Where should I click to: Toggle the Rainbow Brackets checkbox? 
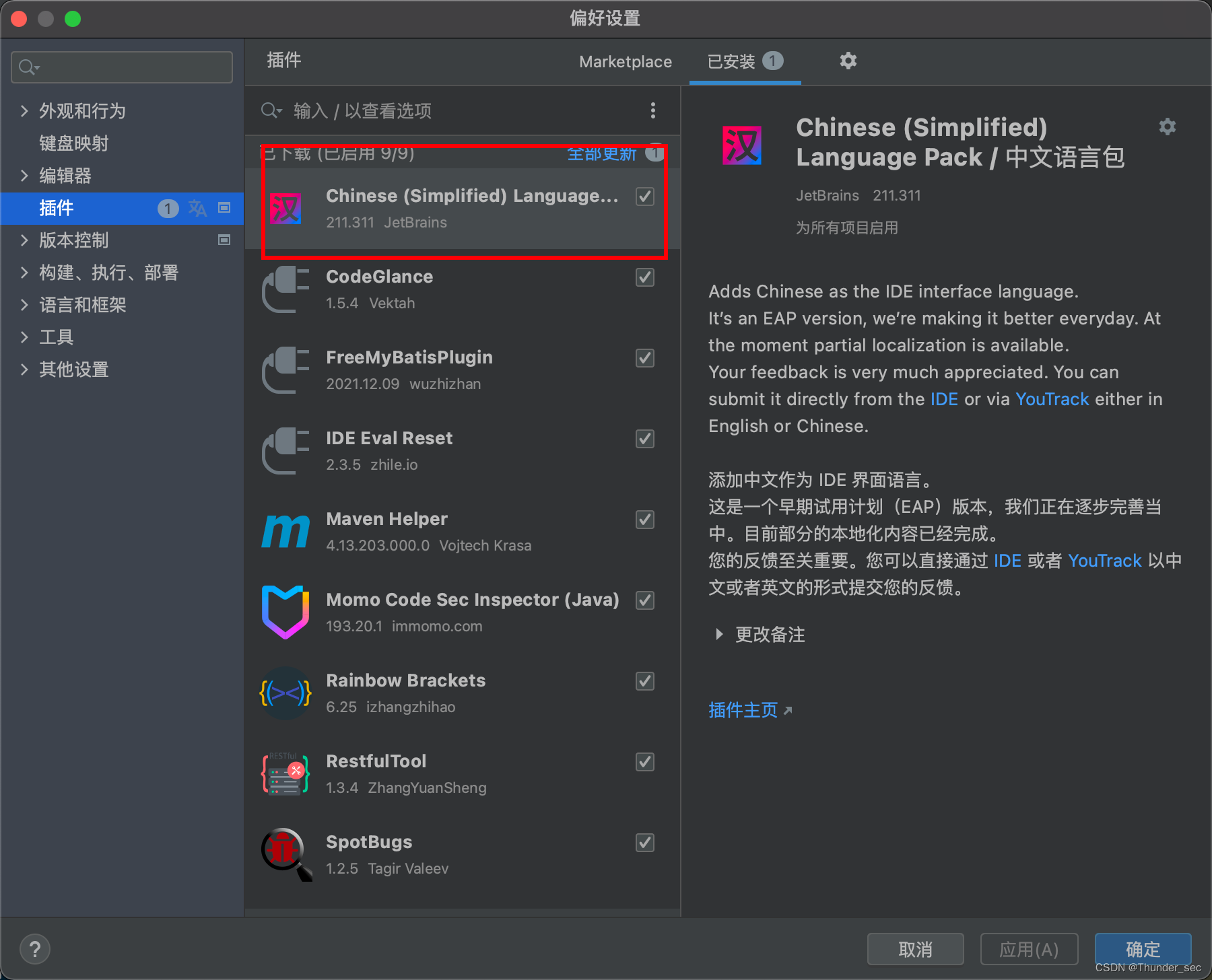[x=645, y=681]
